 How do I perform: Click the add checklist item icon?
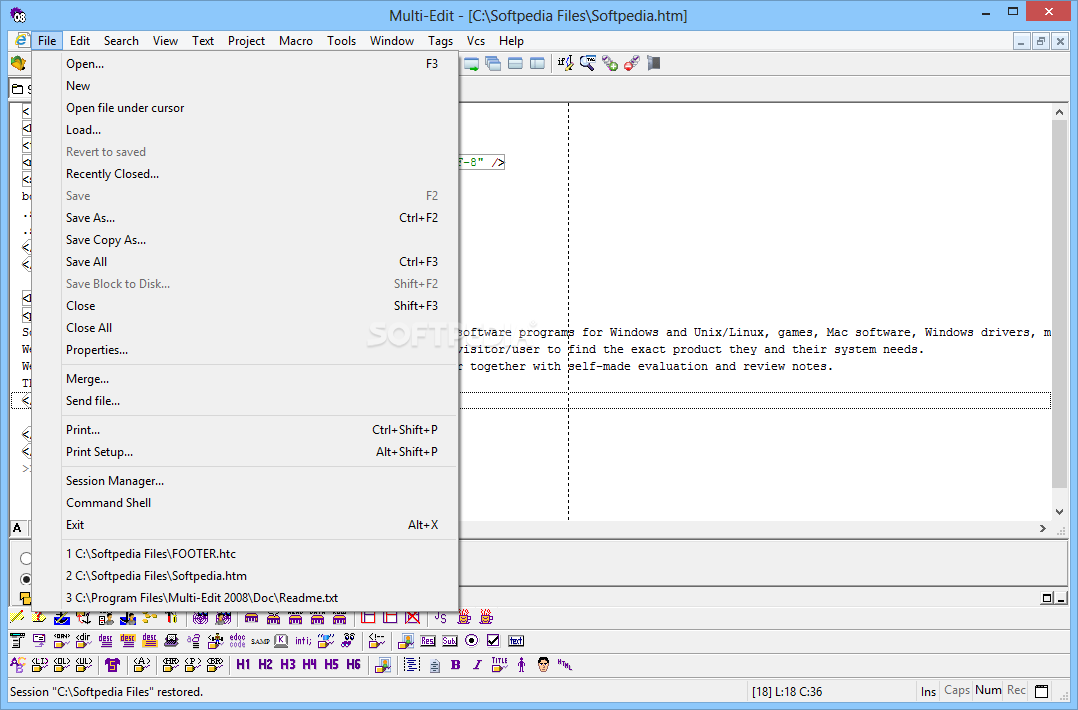[x=610, y=64]
